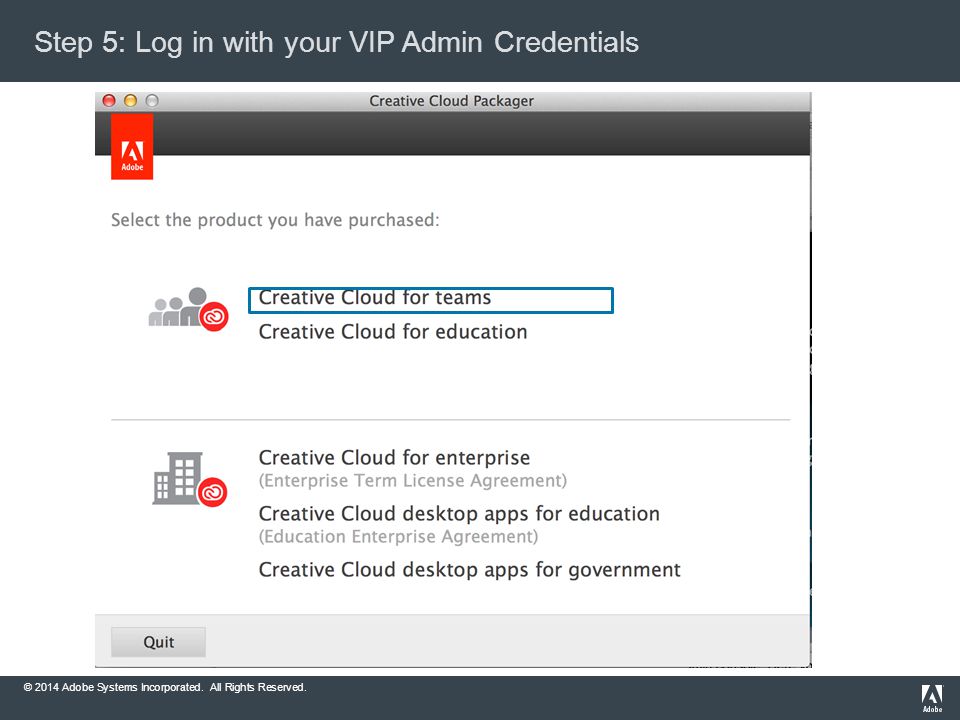Click the enterprise building icon
The image size is (960, 720).
(190, 479)
